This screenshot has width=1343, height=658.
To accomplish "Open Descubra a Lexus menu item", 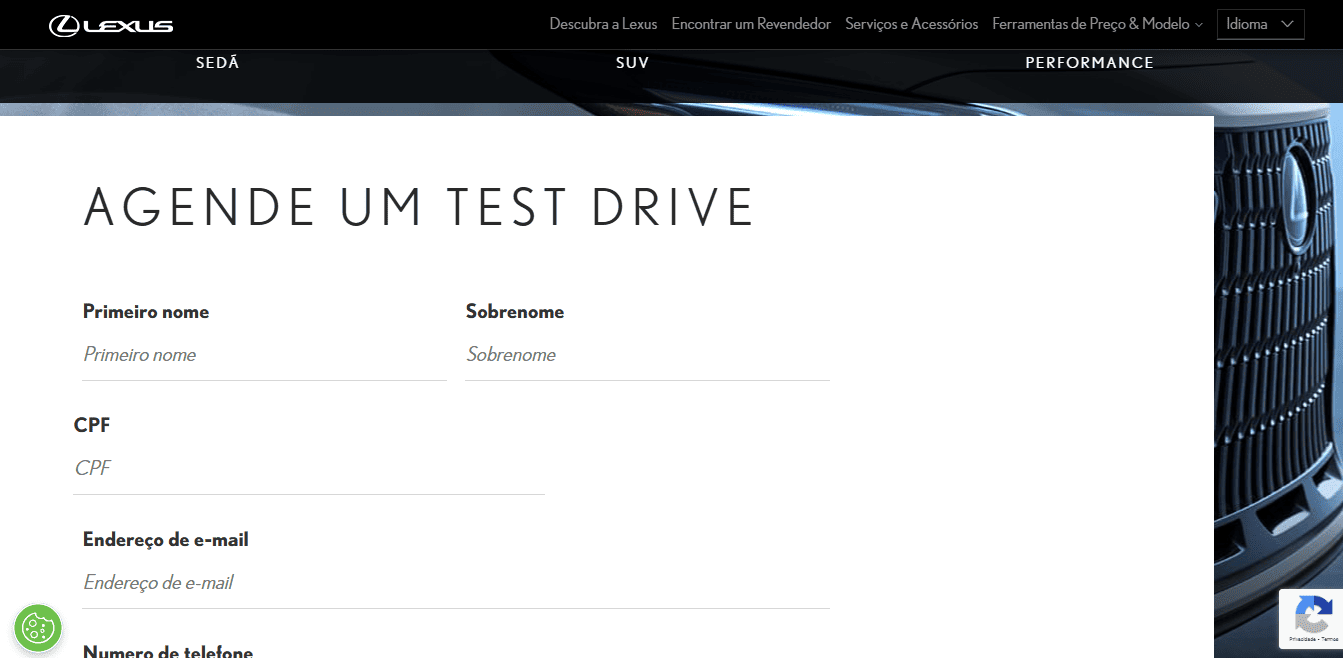I will tap(603, 24).
